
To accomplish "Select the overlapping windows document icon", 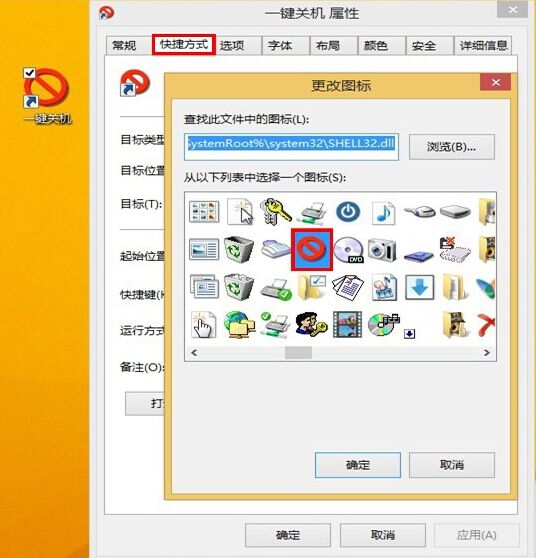I will (x=204, y=286).
